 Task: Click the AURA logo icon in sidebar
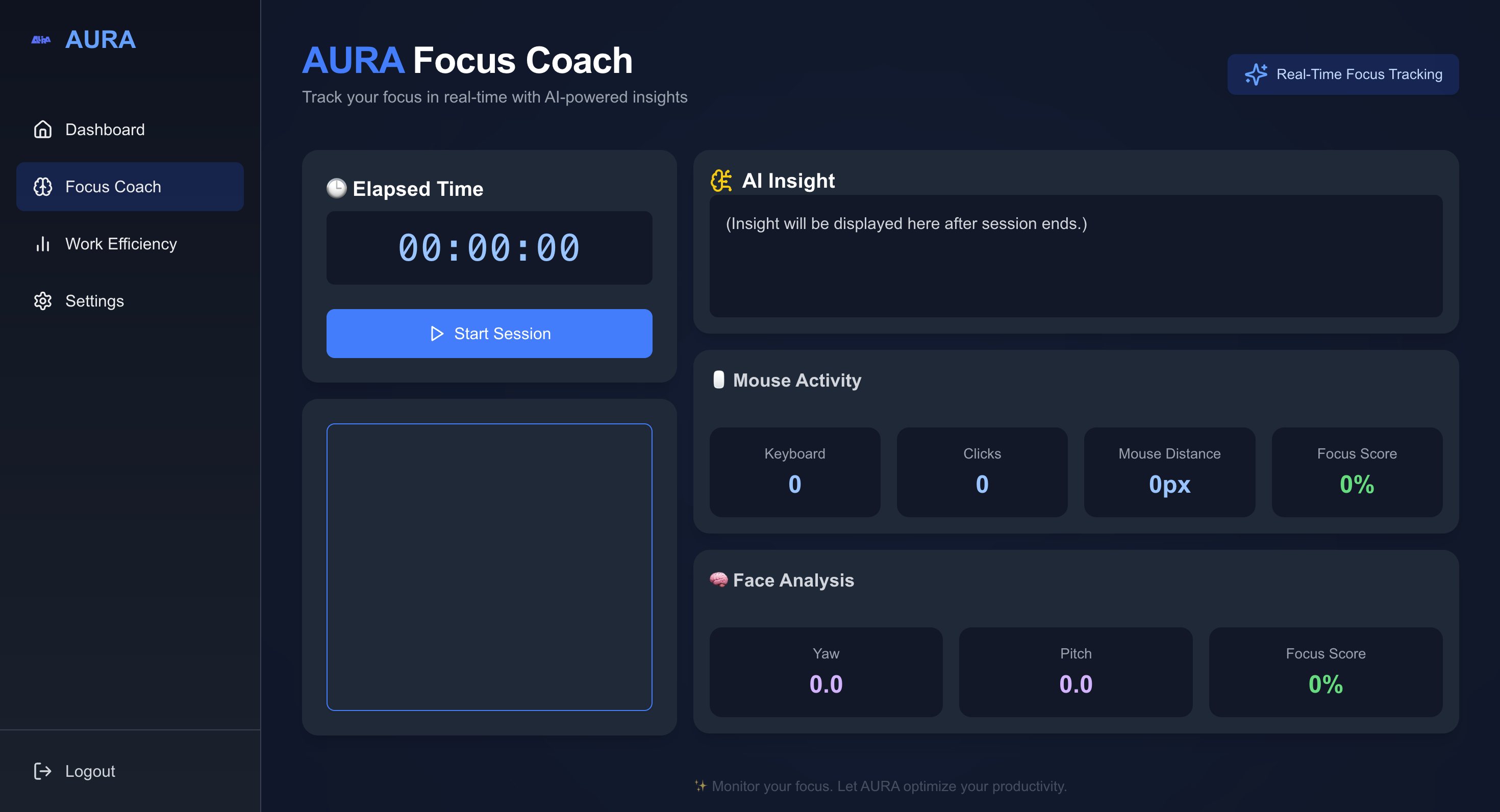[41, 40]
